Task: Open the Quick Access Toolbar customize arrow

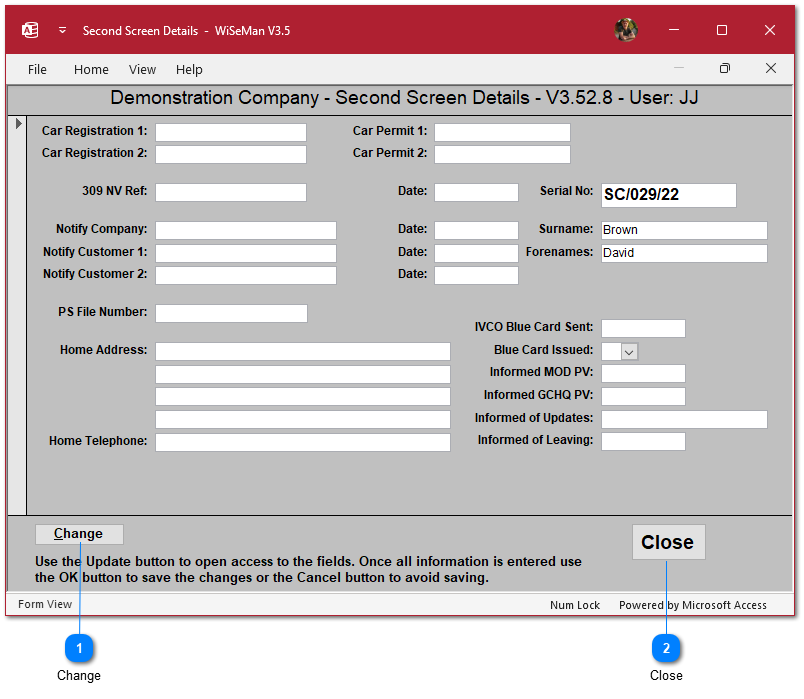Action: click(x=62, y=30)
